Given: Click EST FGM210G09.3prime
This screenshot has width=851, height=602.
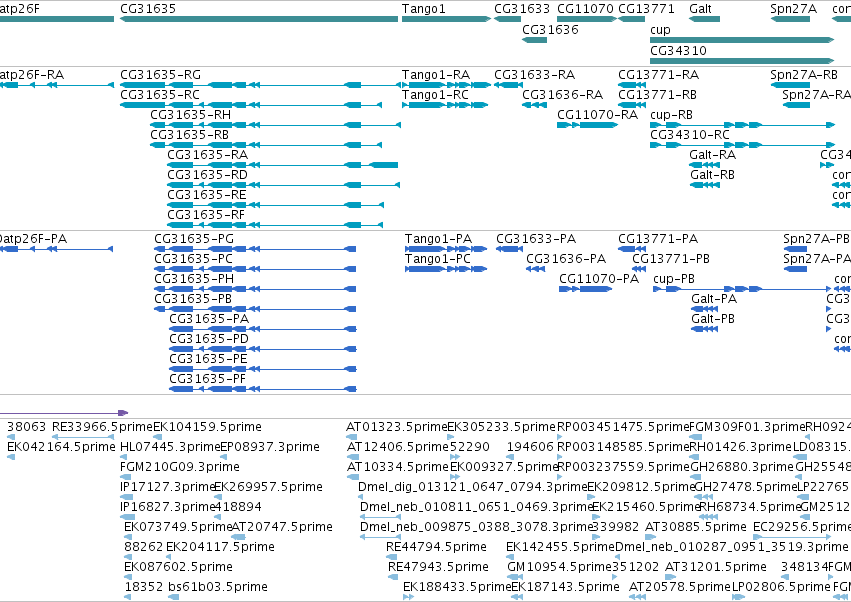Looking at the screenshot, I should pos(125,477).
